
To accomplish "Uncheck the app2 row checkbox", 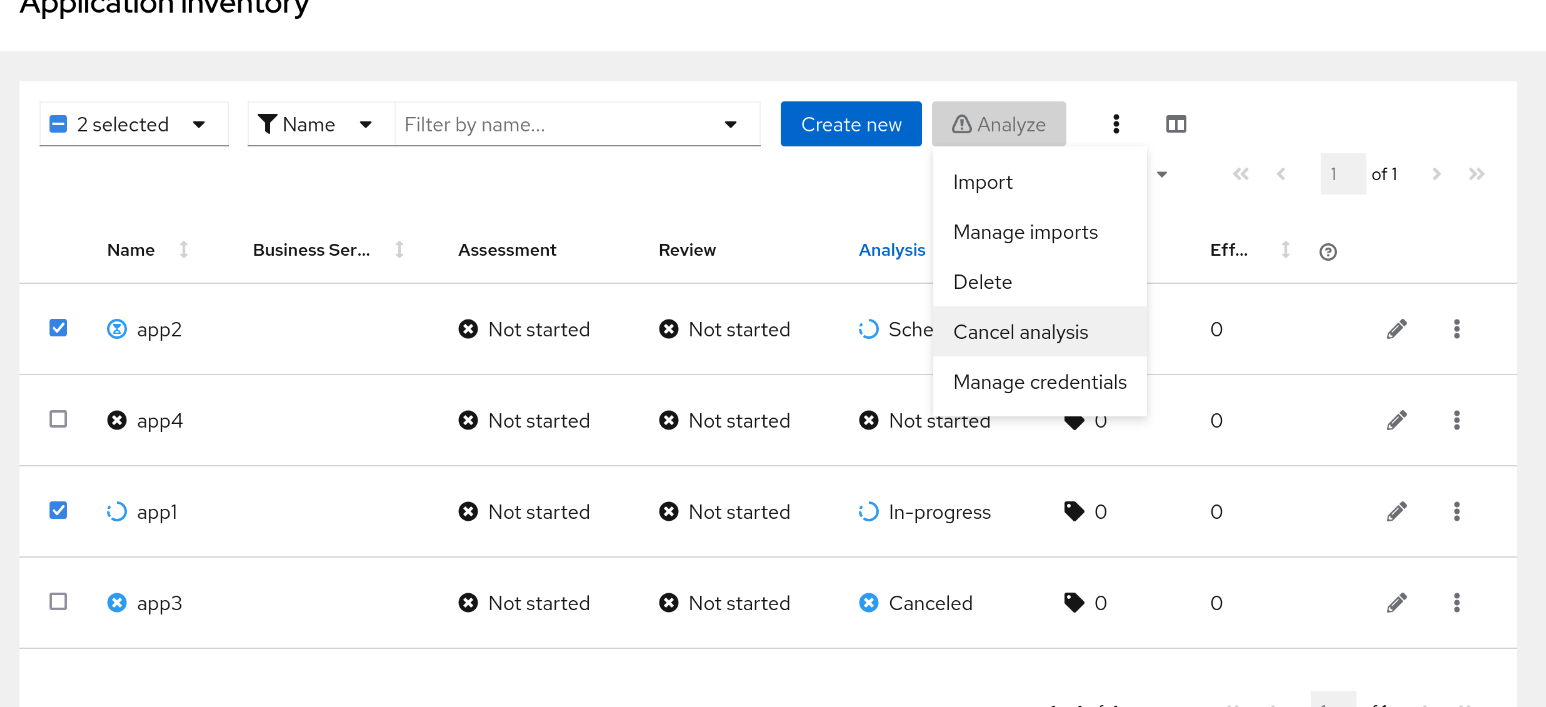I will point(58,328).
